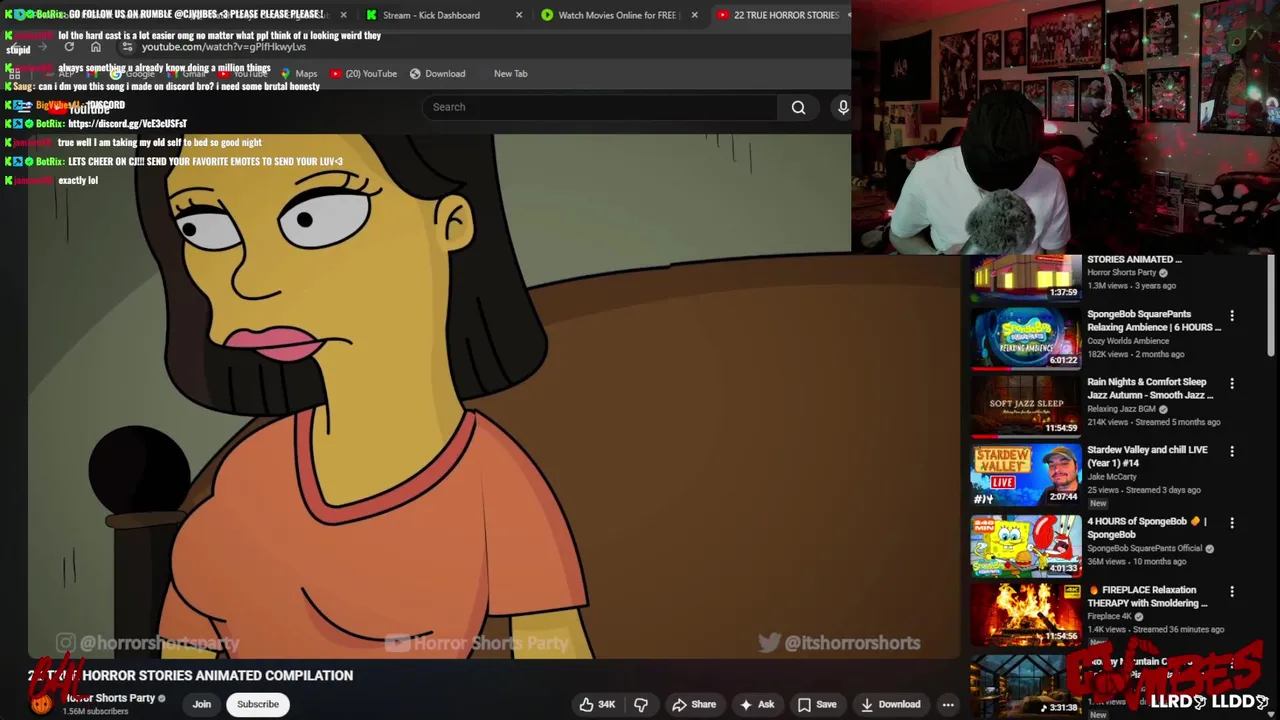Click the discord.gg/VcE3cUSFsT chat link
Viewport: 1280px width, 720px height.
pyautogui.click(x=127, y=124)
